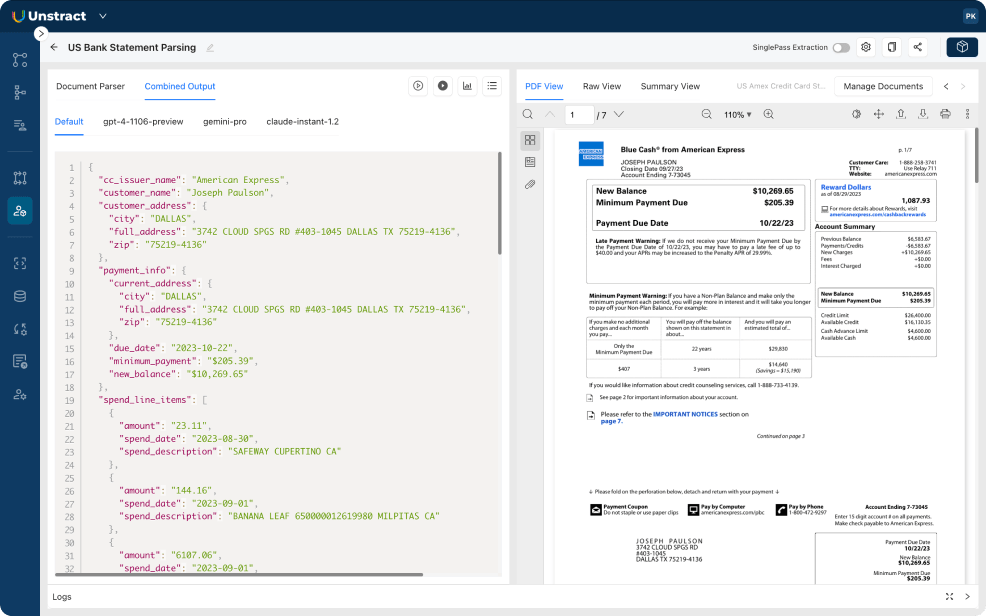Open the 110% zoom level dropdown

pos(736,115)
